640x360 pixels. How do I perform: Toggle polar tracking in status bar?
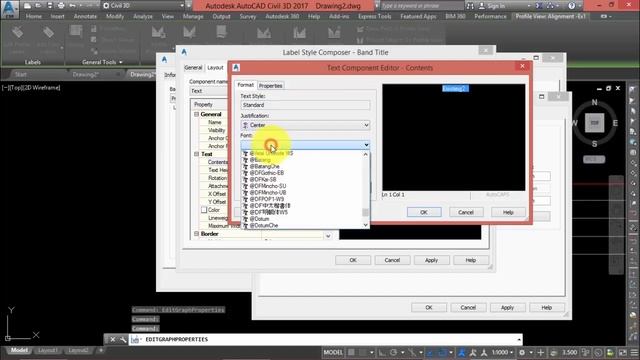click(393, 352)
